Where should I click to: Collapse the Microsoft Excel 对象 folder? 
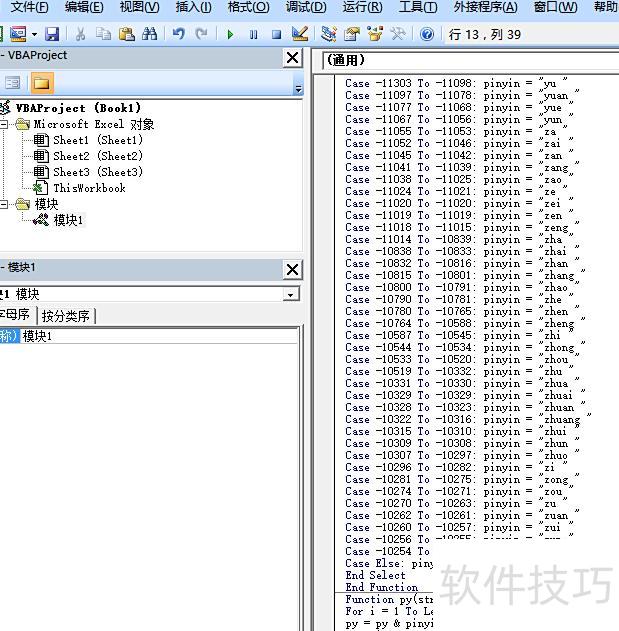click(x=5, y=125)
